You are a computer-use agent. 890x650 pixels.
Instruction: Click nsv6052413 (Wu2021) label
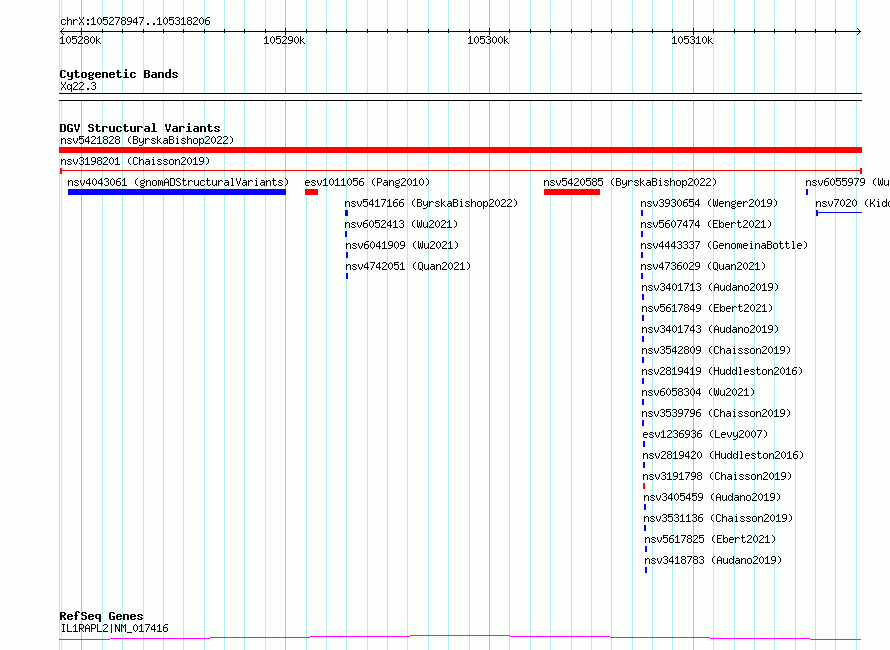pos(401,224)
